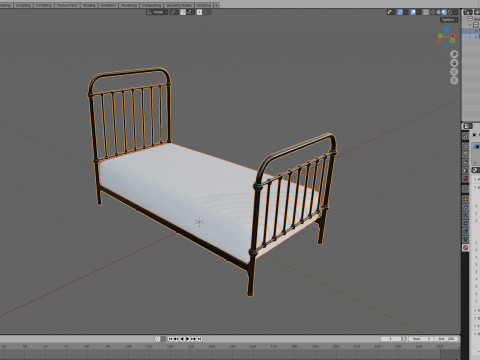Toggle viewport gizmos display
Image resolution: width=480 pixels, height=360 pixels.
(400, 12)
